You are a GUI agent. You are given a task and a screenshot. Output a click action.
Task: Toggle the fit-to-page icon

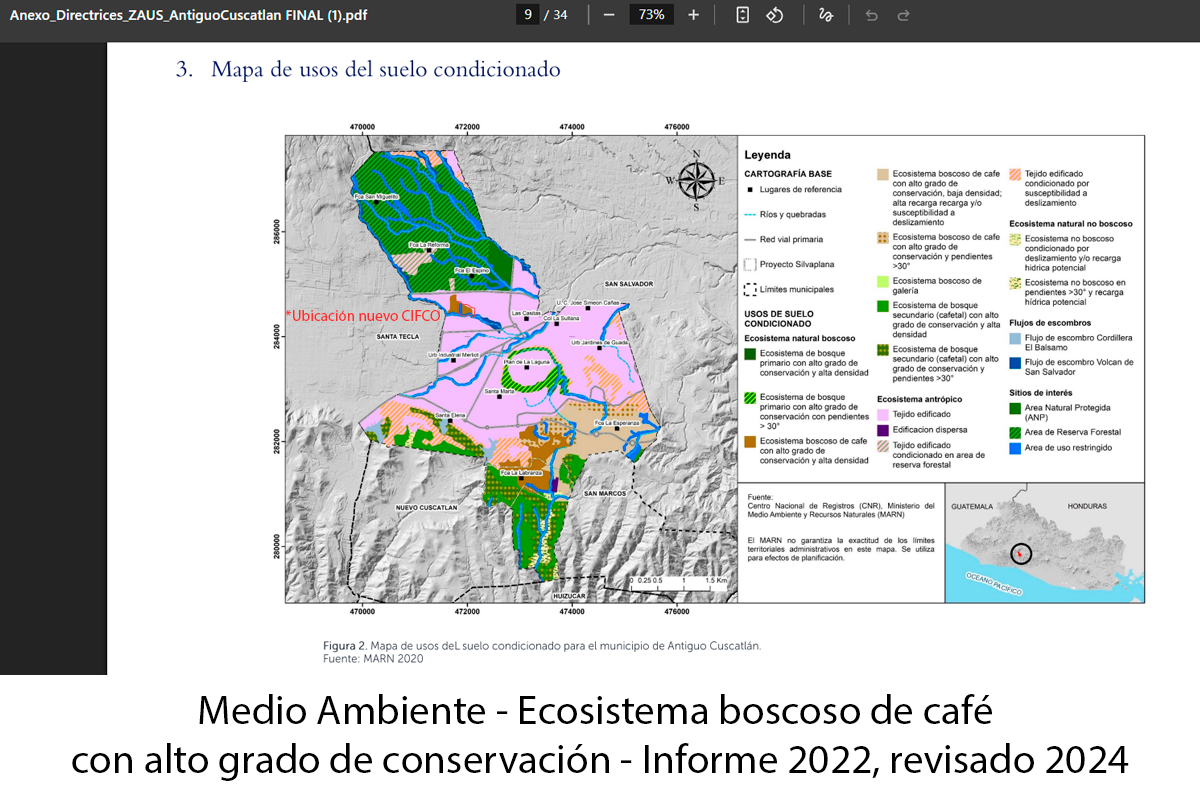pos(742,15)
